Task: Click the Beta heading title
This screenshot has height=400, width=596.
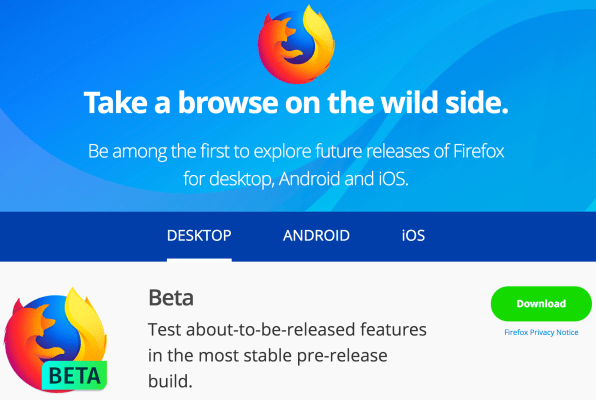Action: 171,298
